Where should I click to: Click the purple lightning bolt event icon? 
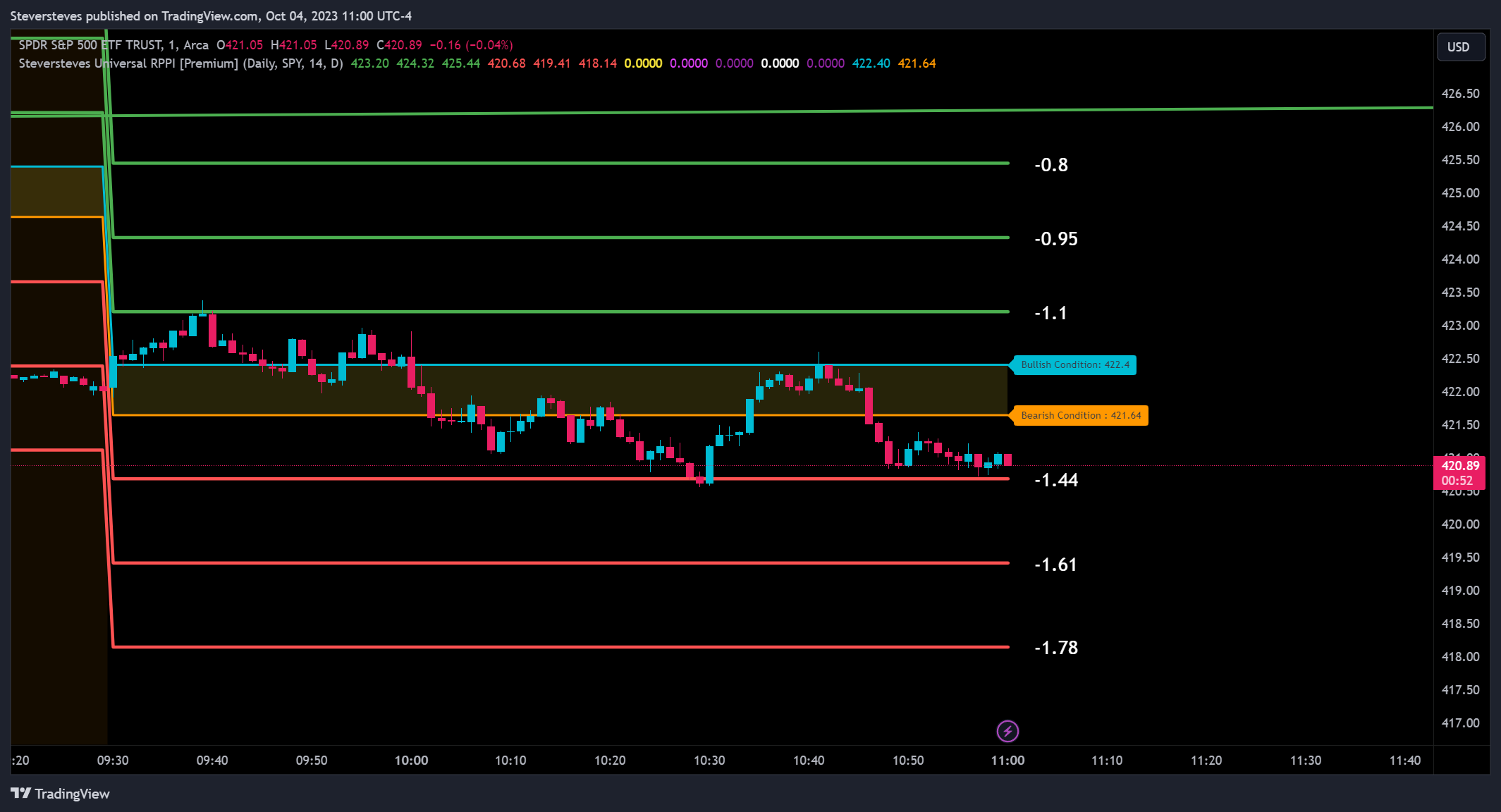(1007, 731)
